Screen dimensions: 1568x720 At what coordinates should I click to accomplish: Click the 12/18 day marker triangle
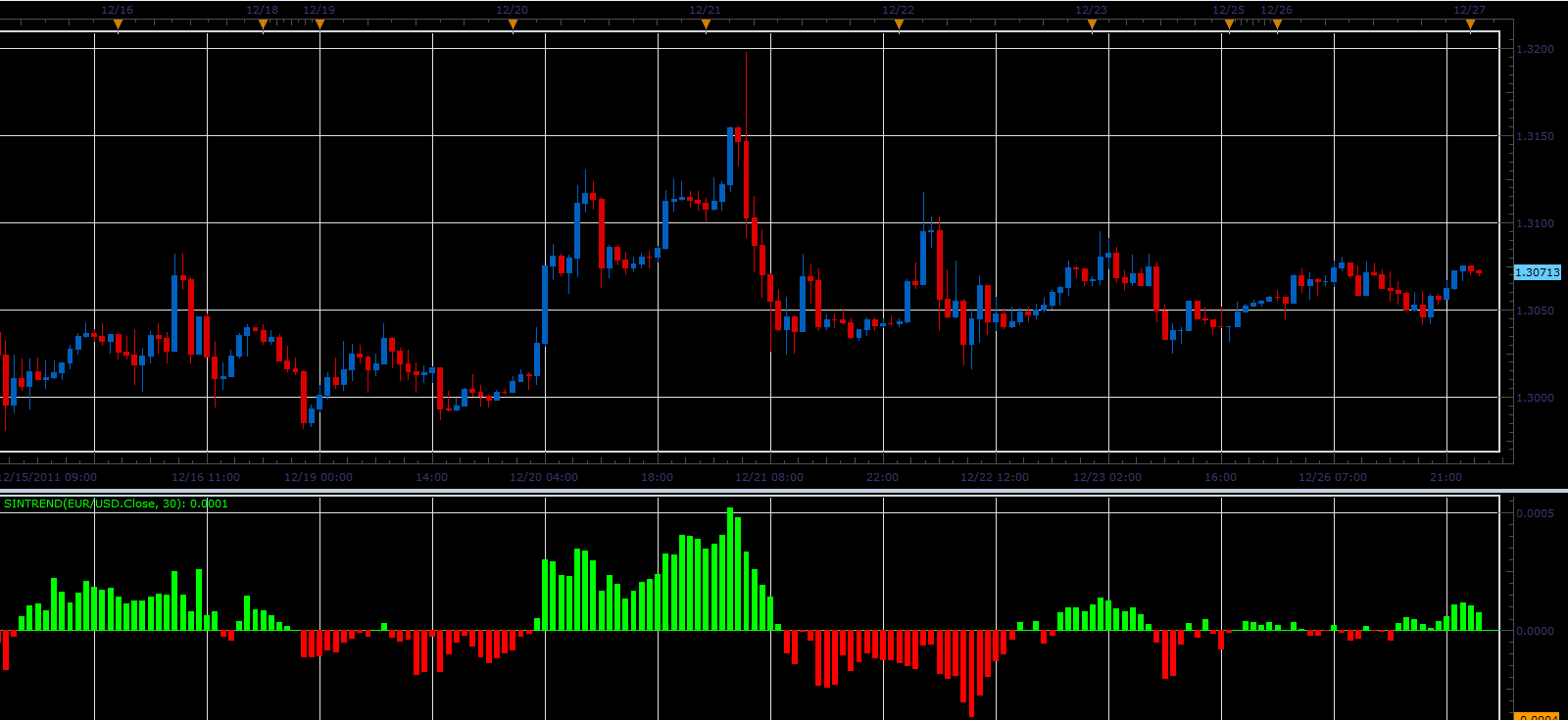(263, 25)
